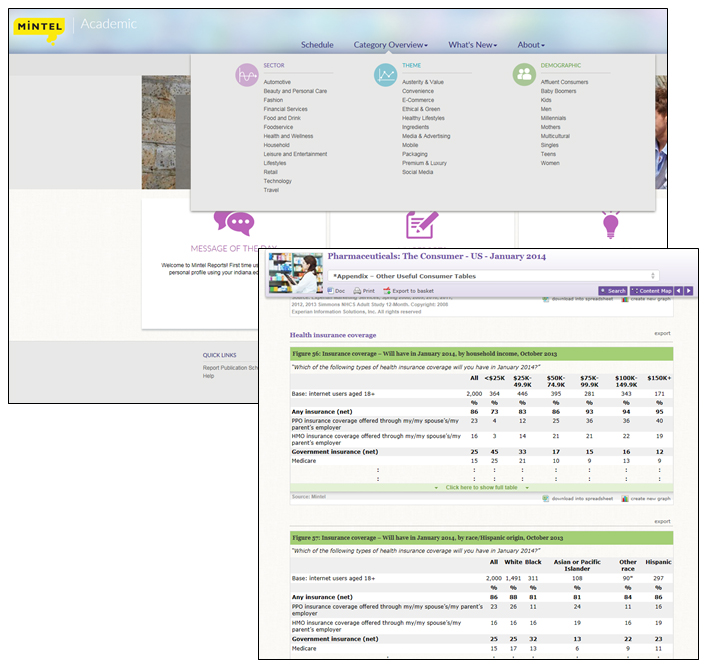Select Financial Services sector
Image resolution: width=708 pixels, height=670 pixels.
click(x=285, y=109)
